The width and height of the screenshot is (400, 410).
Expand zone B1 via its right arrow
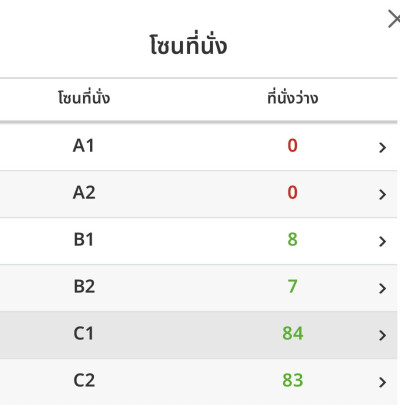click(382, 241)
